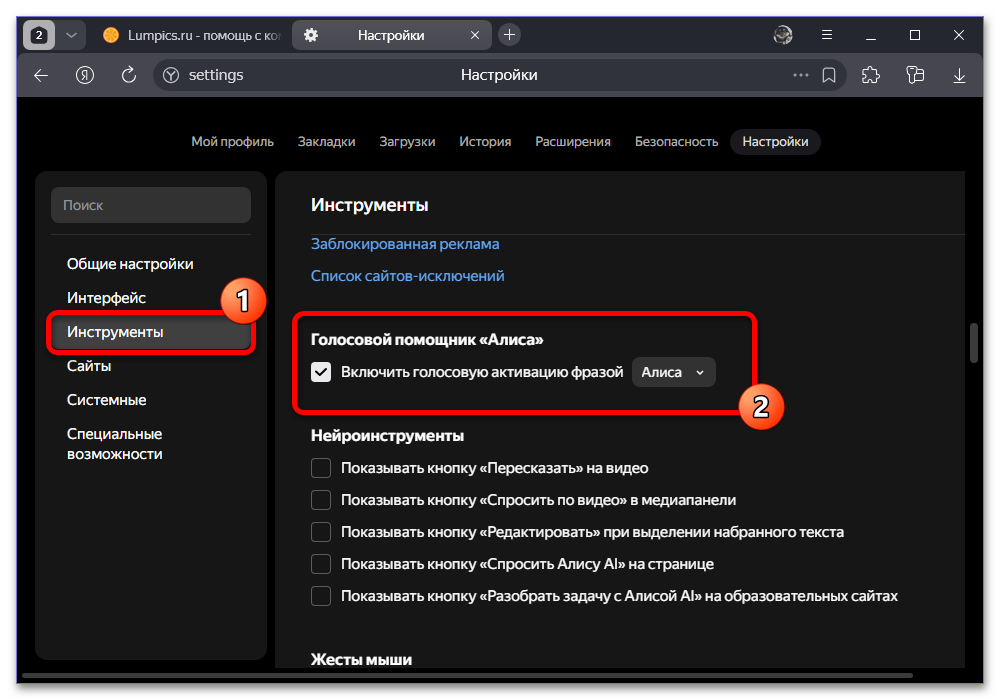Click Голосовой помощник «Алиса» heading
1000x700 pixels.
(x=427, y=340)
